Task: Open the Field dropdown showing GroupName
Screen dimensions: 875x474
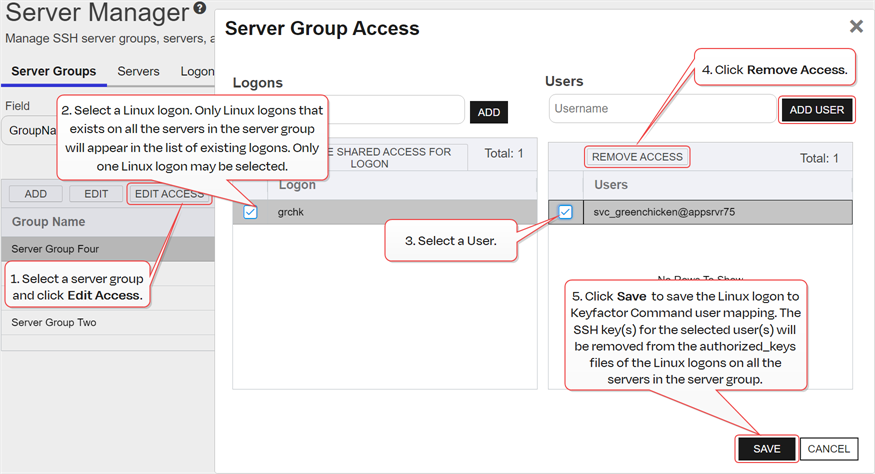Action: (x=30, y=131)
